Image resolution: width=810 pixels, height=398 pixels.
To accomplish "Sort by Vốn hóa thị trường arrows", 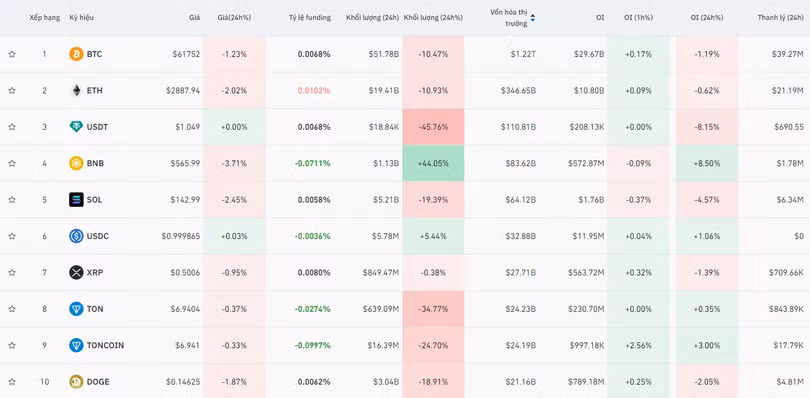I will 533,18.
